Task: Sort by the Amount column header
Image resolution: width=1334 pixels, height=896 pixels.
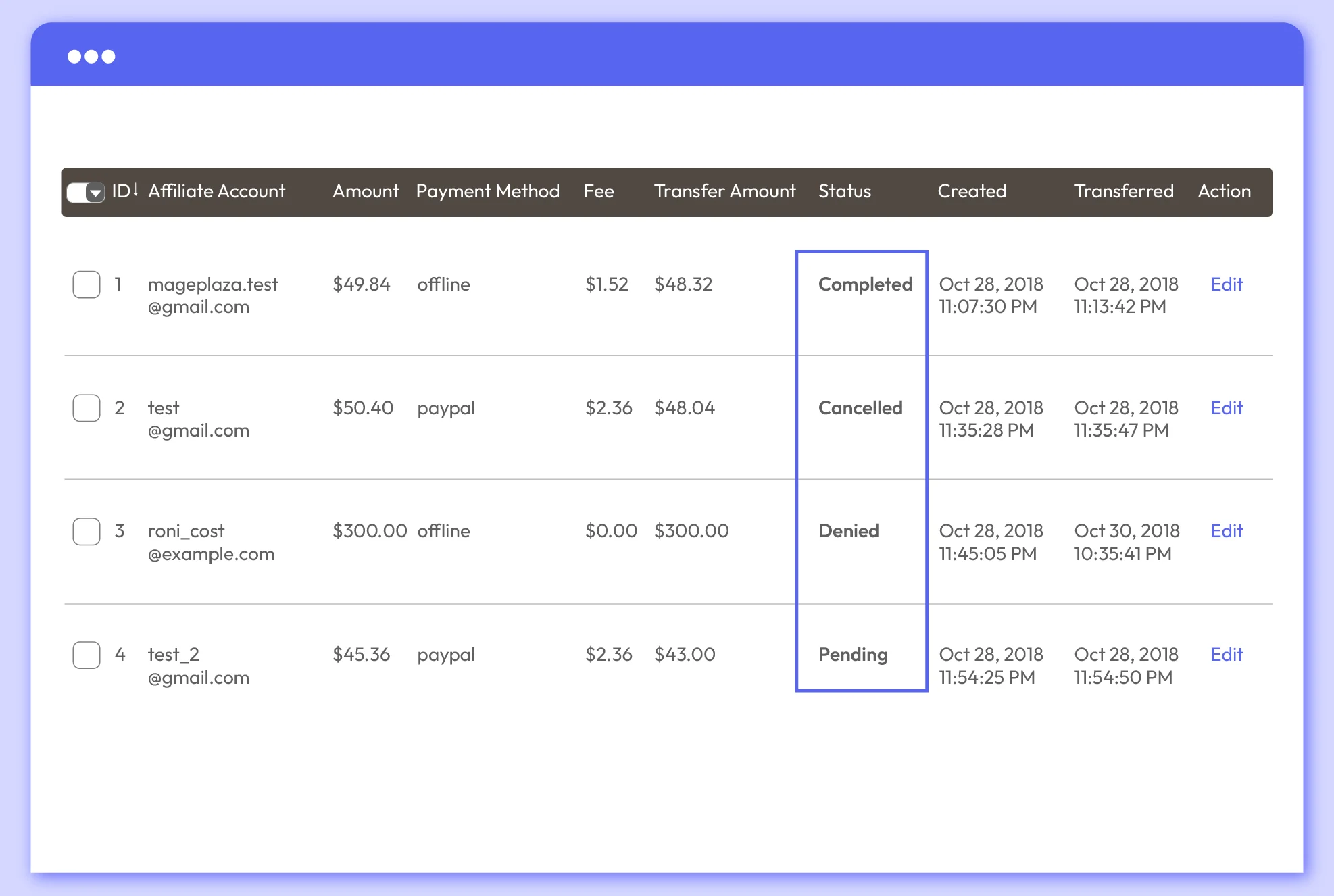Action: pos(365,191)
